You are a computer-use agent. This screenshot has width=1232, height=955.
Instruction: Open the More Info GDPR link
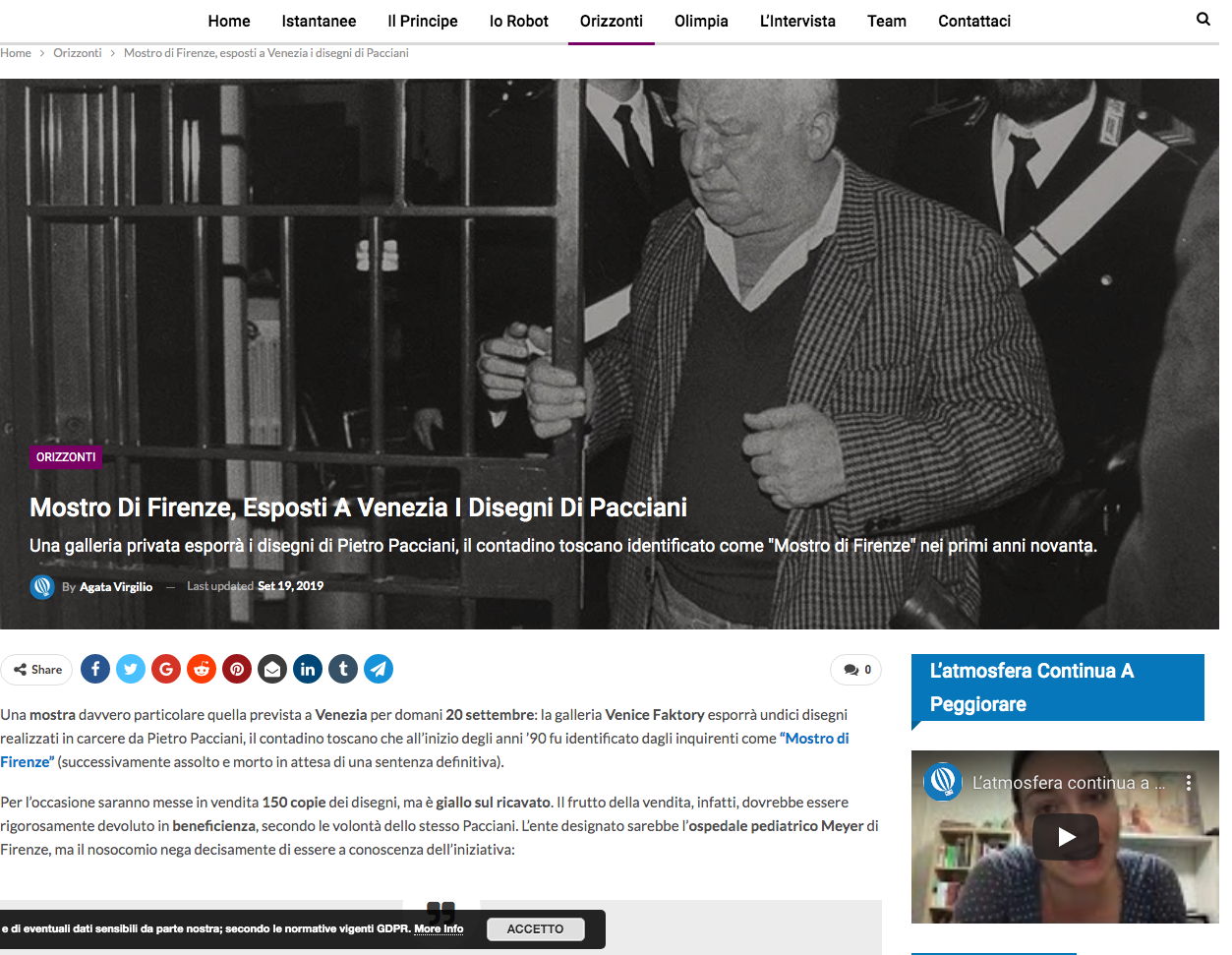[x=439, y=928]
